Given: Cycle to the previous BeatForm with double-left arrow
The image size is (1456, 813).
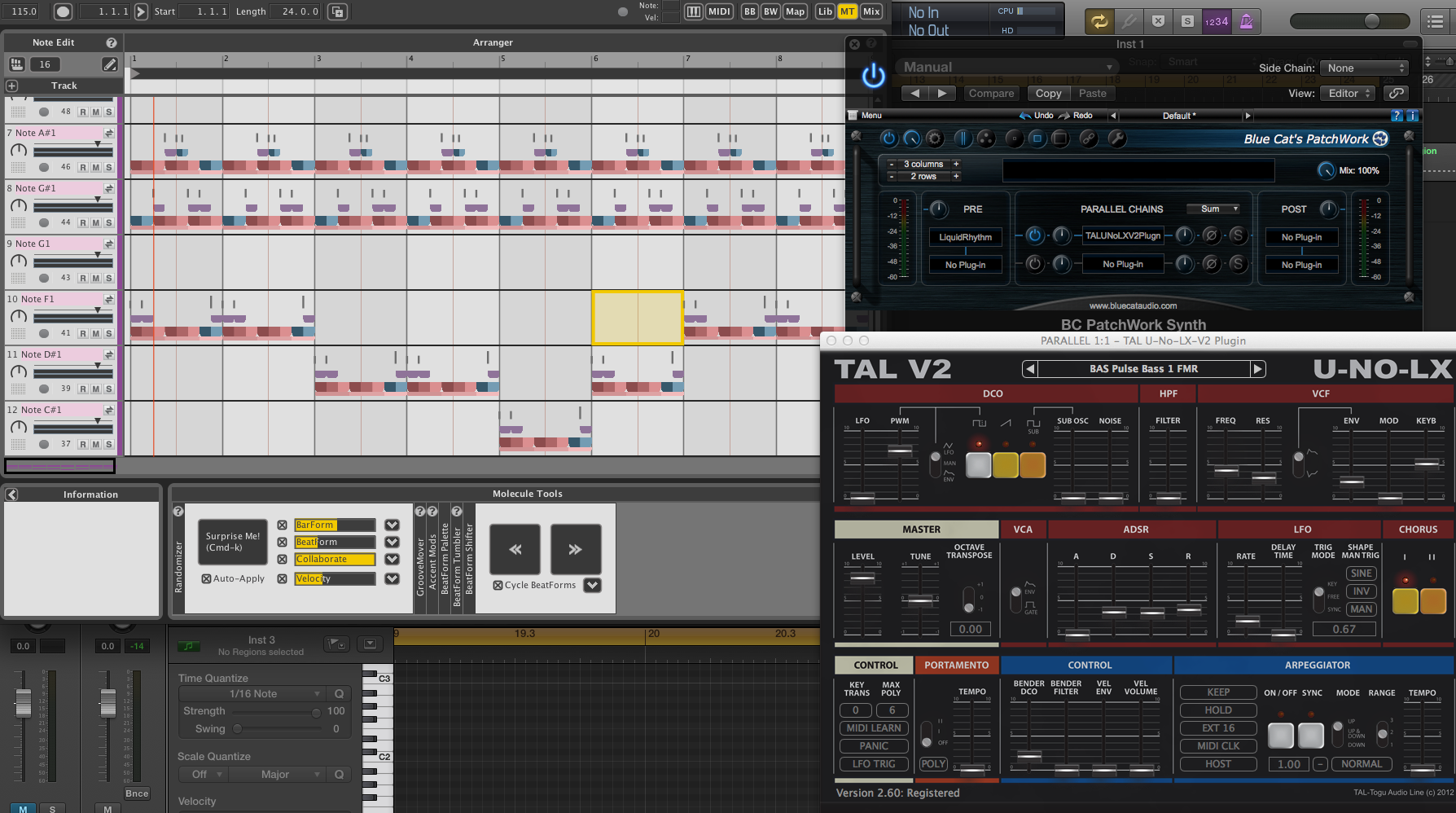Looking at the screenshot, I should (x=515, y=550).
